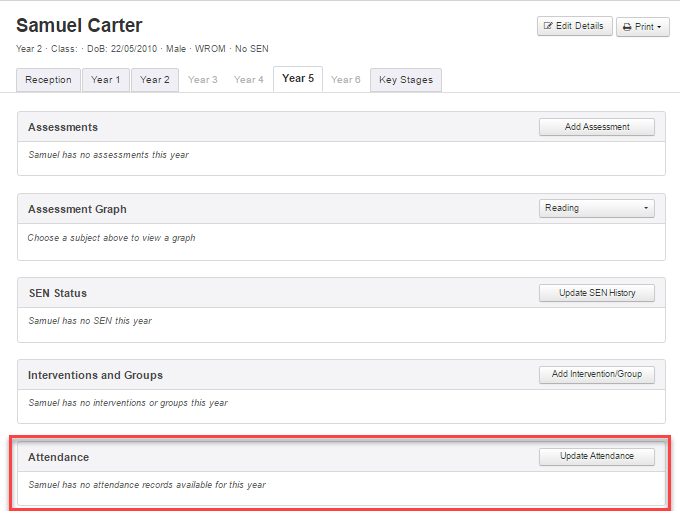Click the Add Intervention/Group button
Viewport: 680px width, 511px height.
pyautogui.click(x=597, y=374)
